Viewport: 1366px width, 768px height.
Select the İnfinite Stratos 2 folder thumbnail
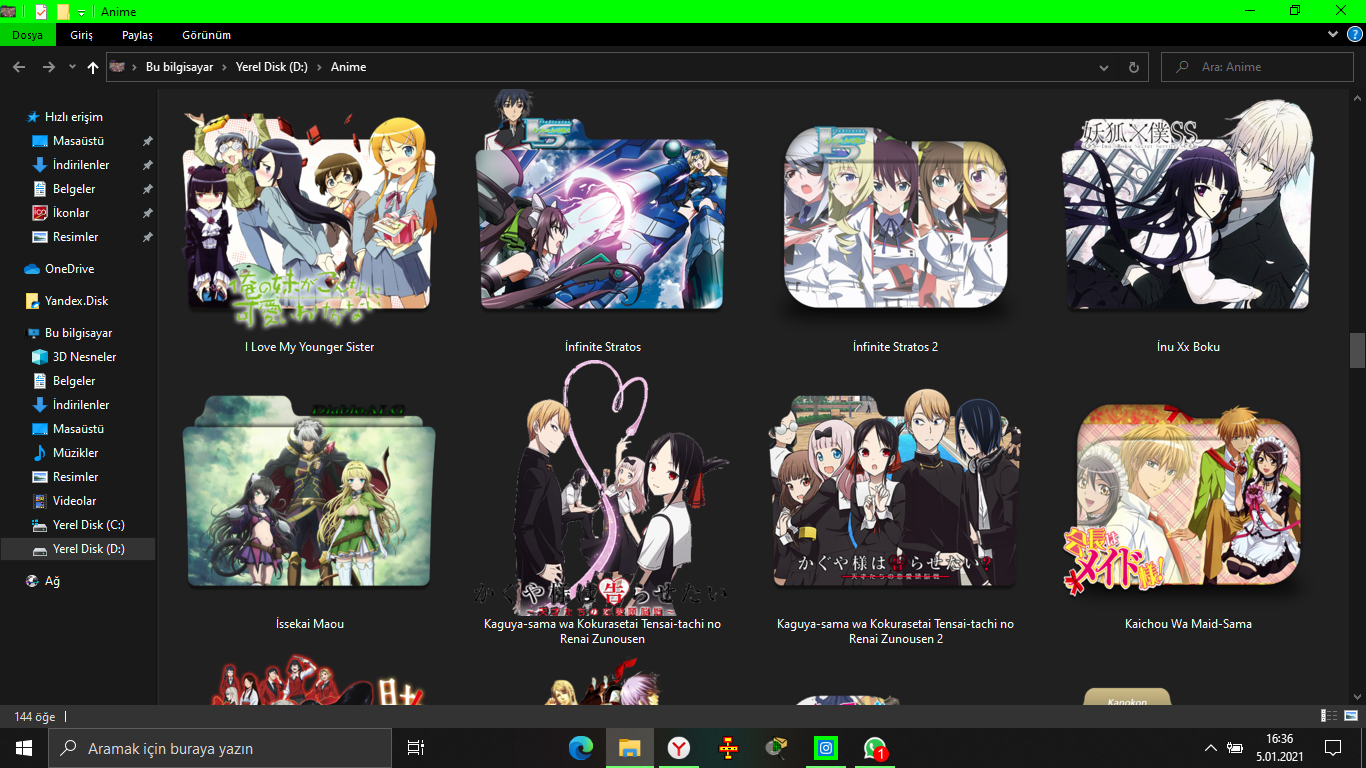895,218
